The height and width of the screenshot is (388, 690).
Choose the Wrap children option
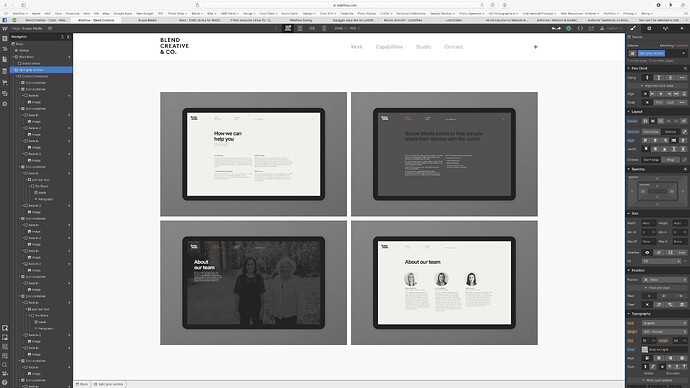670,160
